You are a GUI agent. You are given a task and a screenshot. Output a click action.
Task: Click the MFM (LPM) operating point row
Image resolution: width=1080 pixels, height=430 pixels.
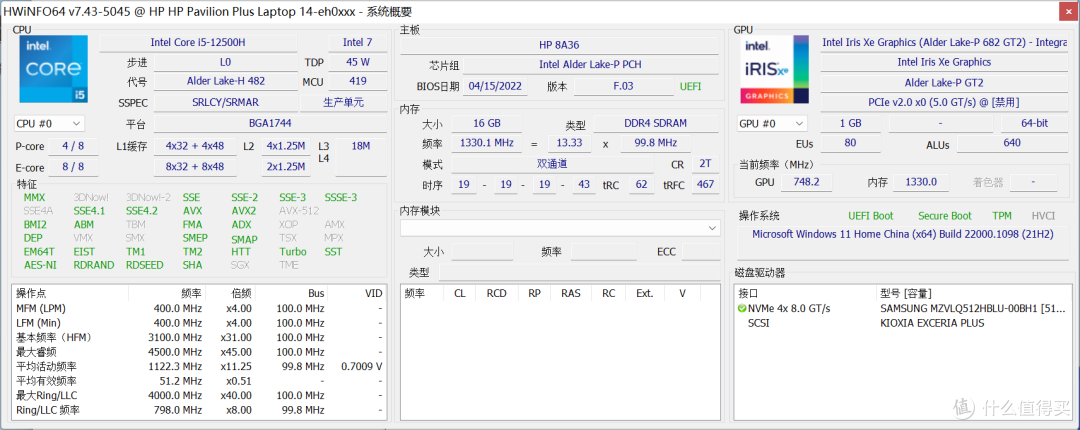click(x=198, y=308)
